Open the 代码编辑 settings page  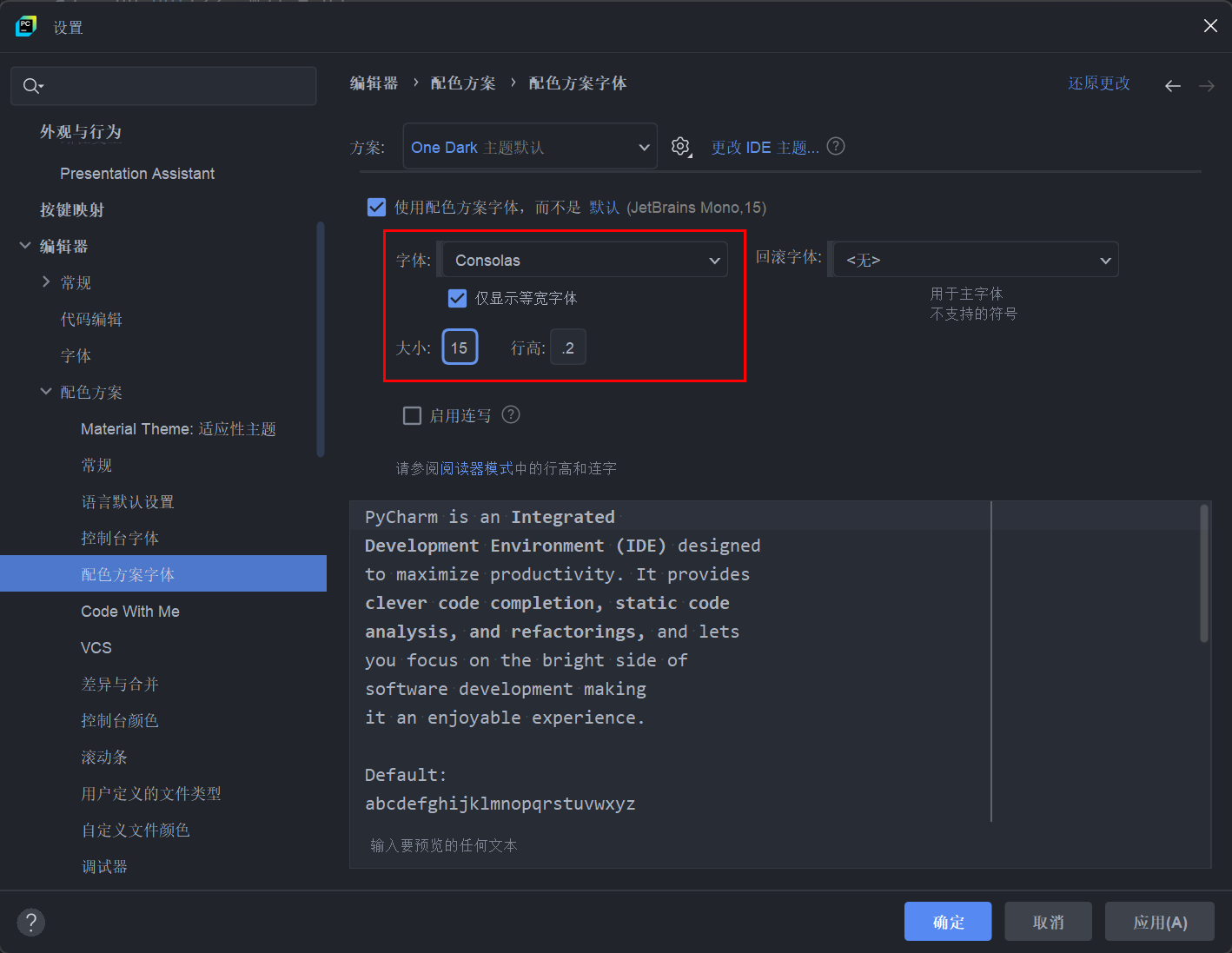click(91, 319)
